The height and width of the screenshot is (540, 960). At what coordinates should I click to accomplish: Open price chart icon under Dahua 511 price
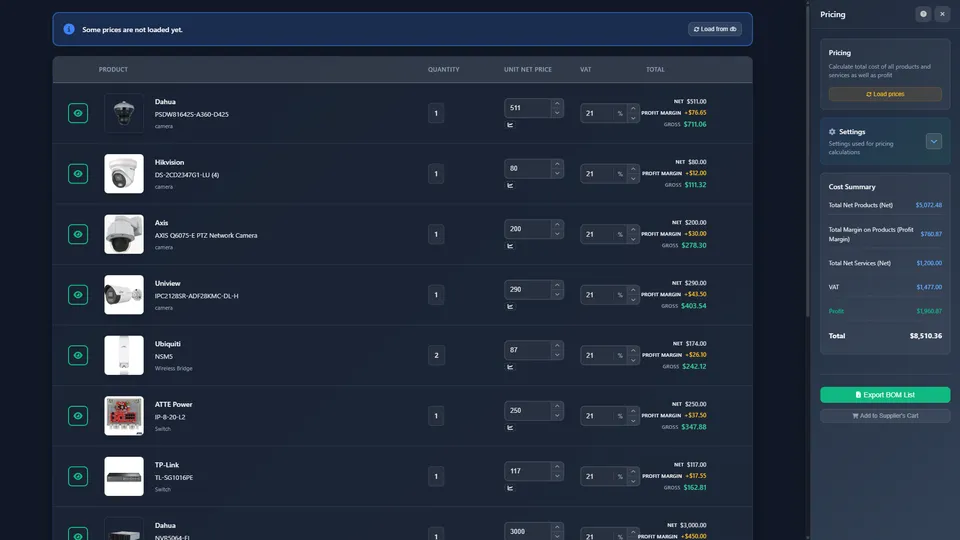pyautogui.click(x=510, y=125)
